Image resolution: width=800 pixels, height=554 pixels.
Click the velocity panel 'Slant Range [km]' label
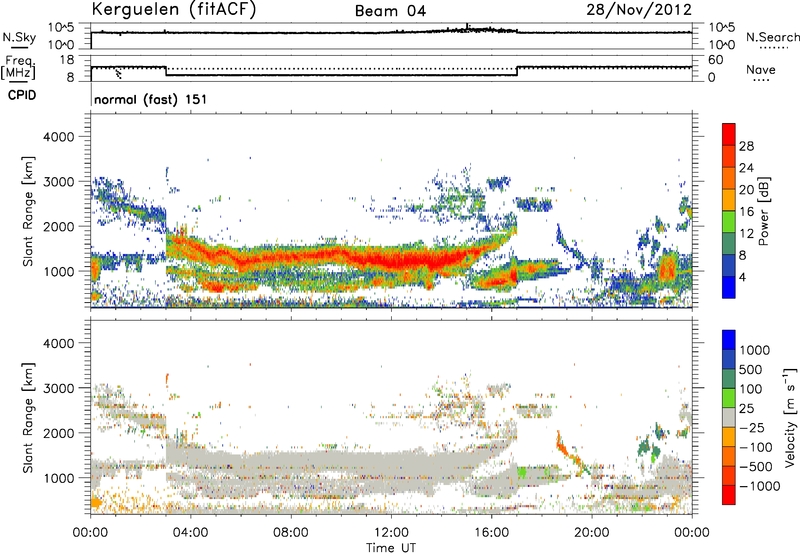tap(28, 418)
